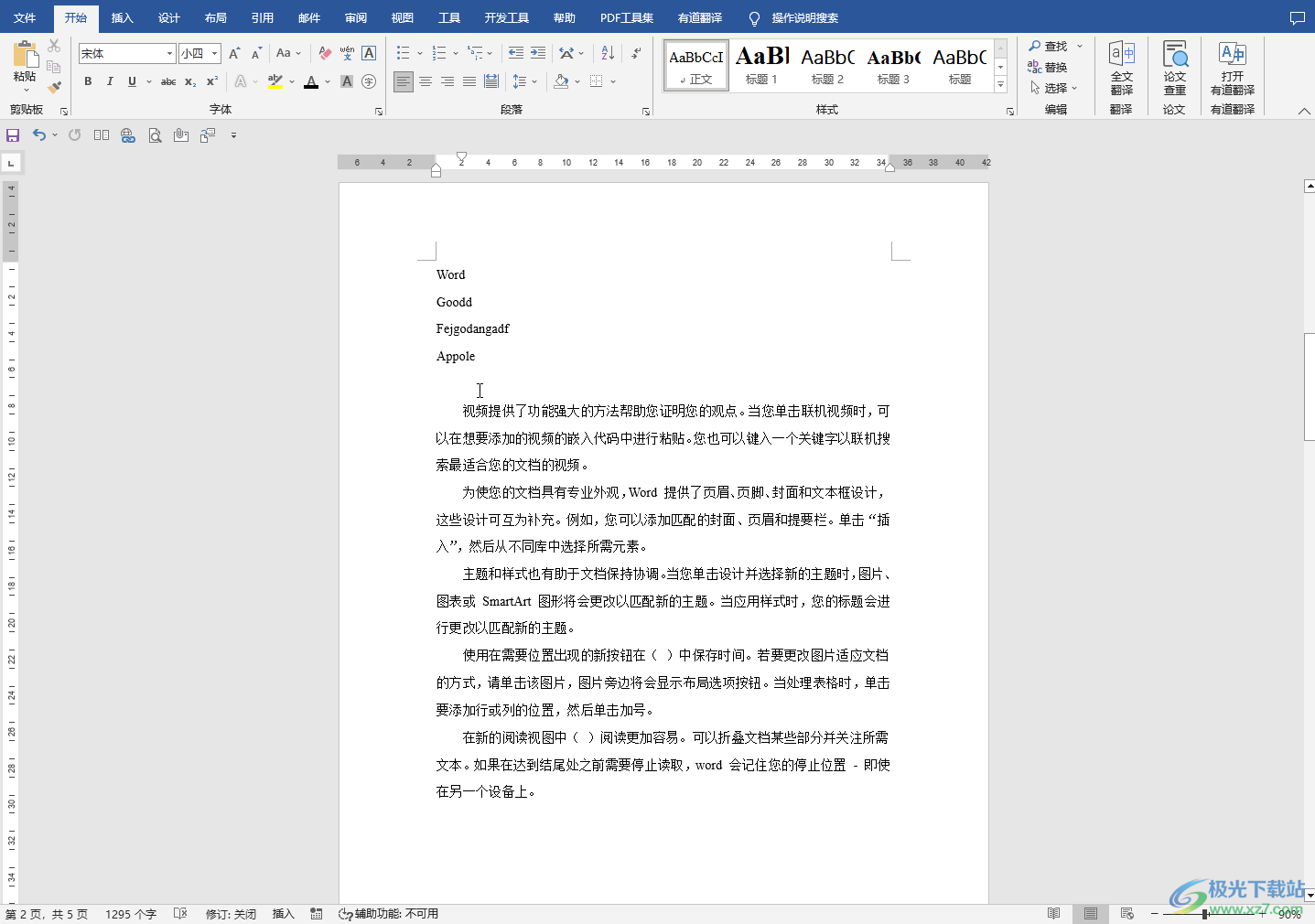Apply distributed alignment to the paragraph

491,81
